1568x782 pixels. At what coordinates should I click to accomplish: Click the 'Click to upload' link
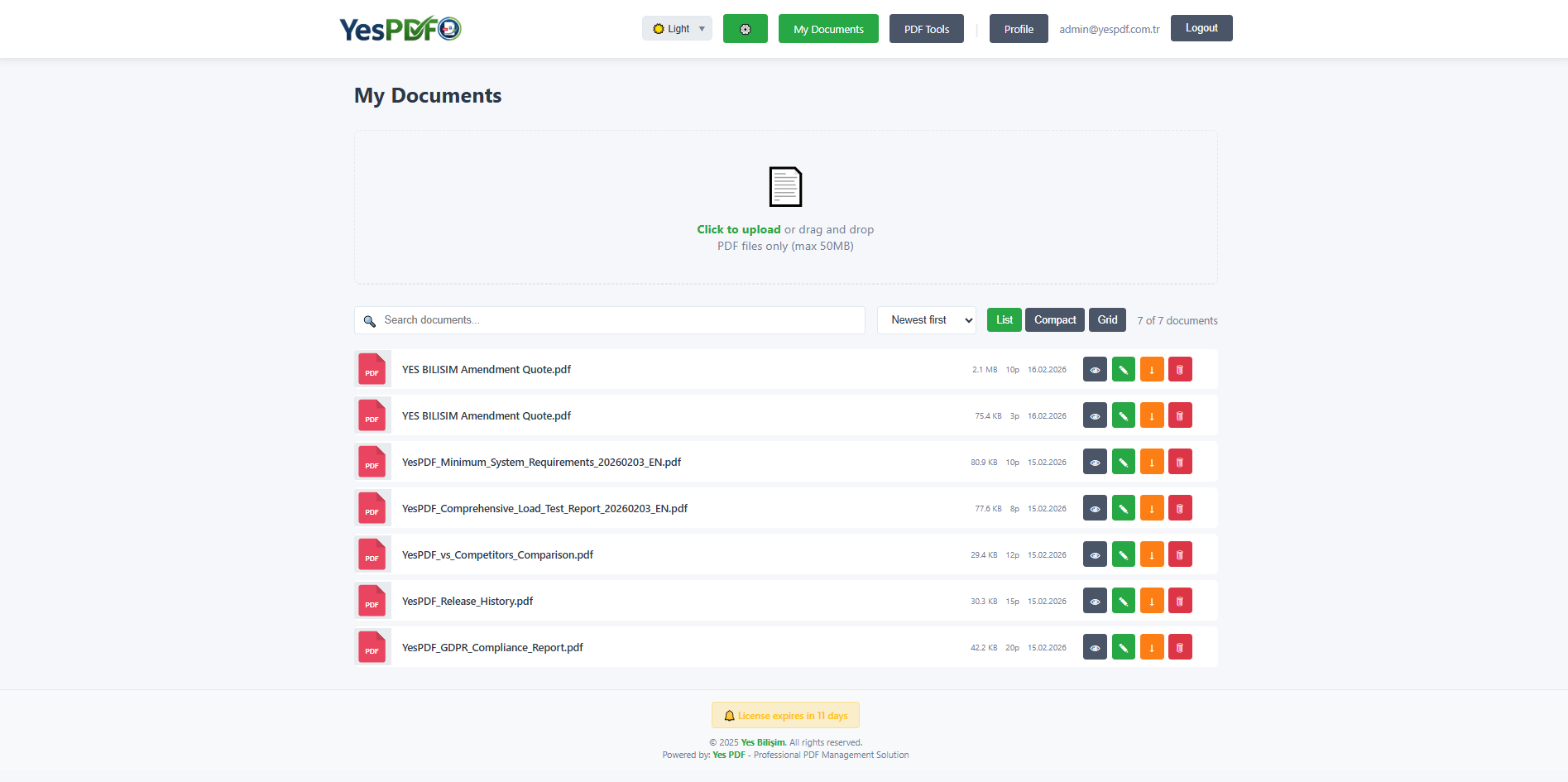[739, 229]
